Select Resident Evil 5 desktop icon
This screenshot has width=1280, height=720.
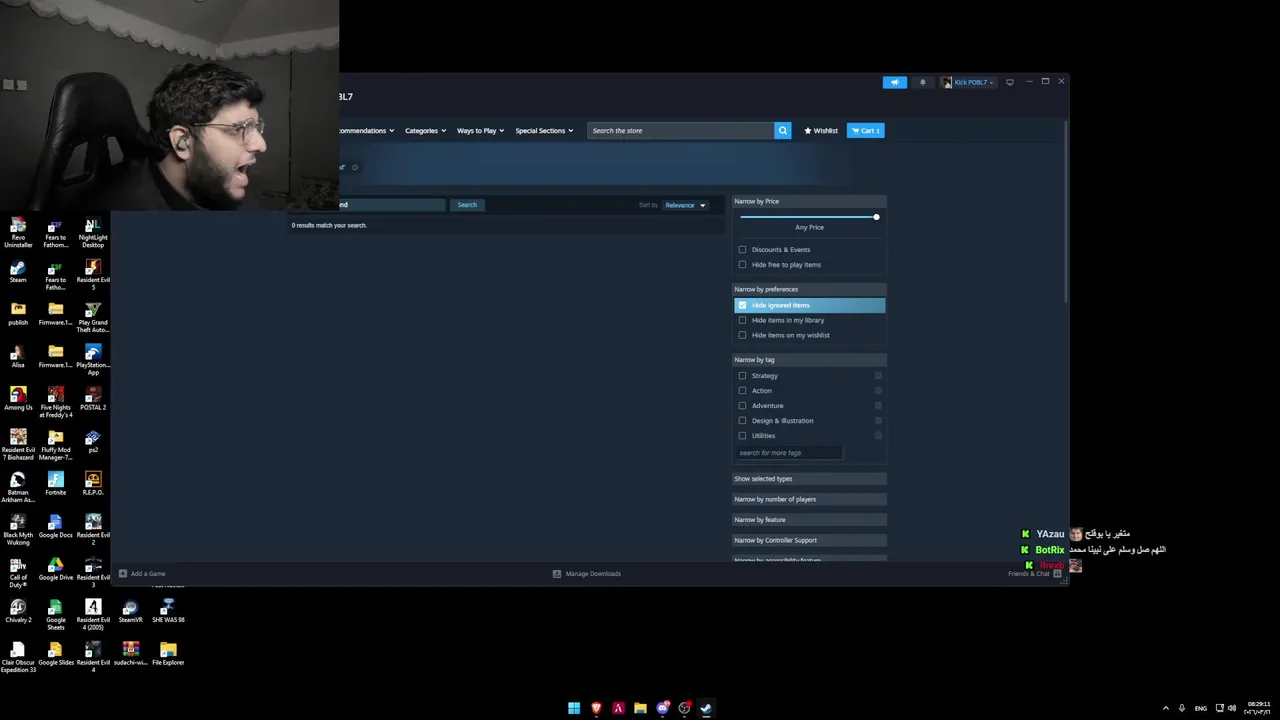93,275
